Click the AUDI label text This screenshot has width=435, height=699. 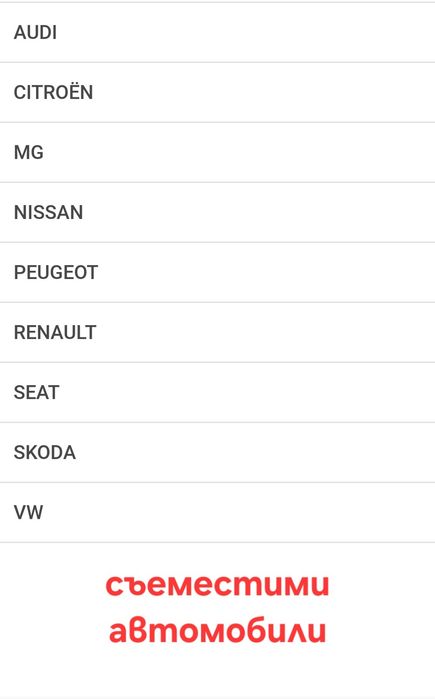point(35,33)
